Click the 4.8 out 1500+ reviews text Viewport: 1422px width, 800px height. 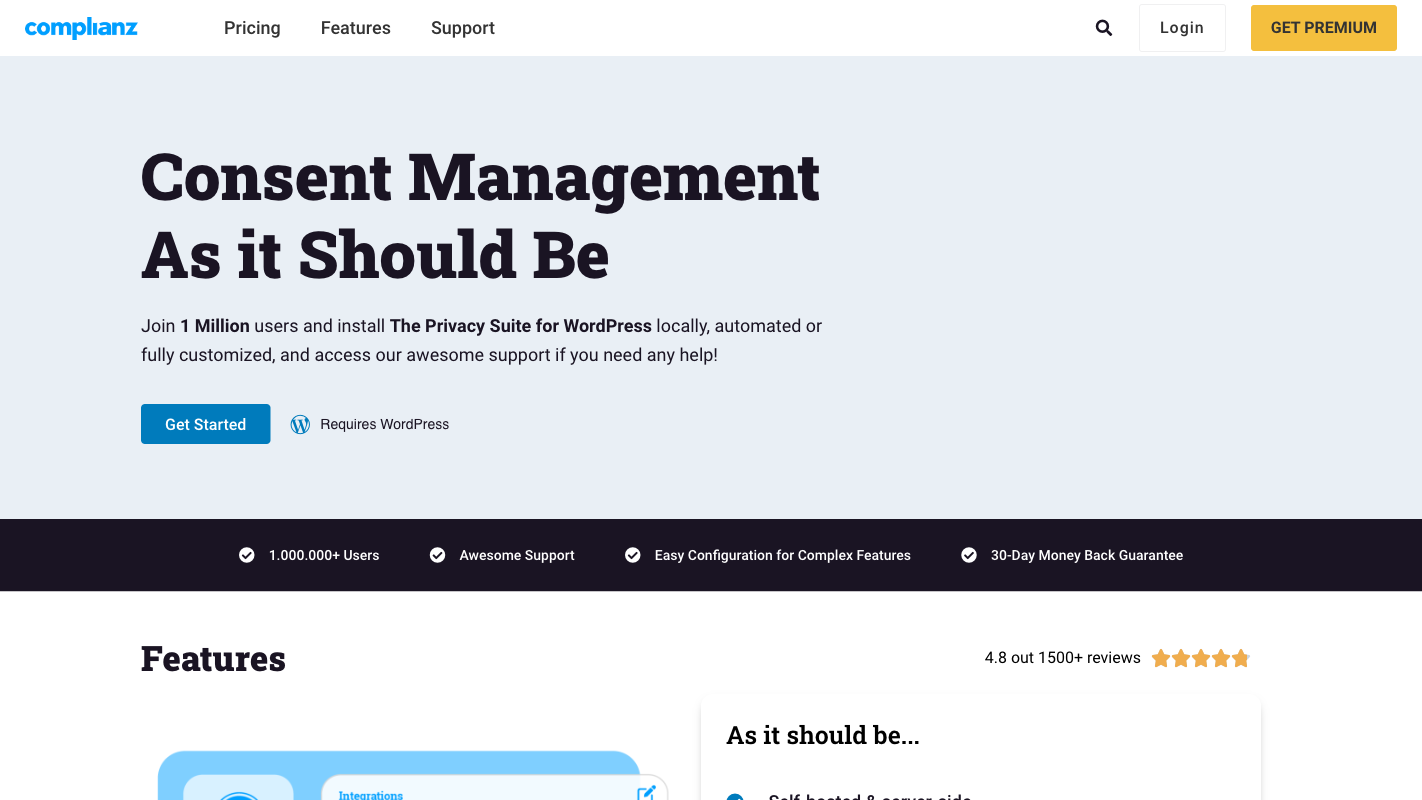click(1063, 658)
